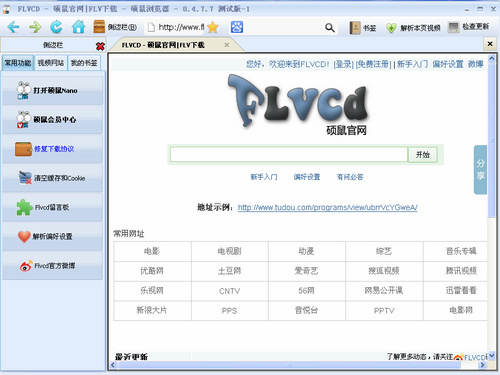Image resolution: width=500 pixels, height=375 pixels.
Task: Click 电影 in the site table
Action: [x=152, y=251]
